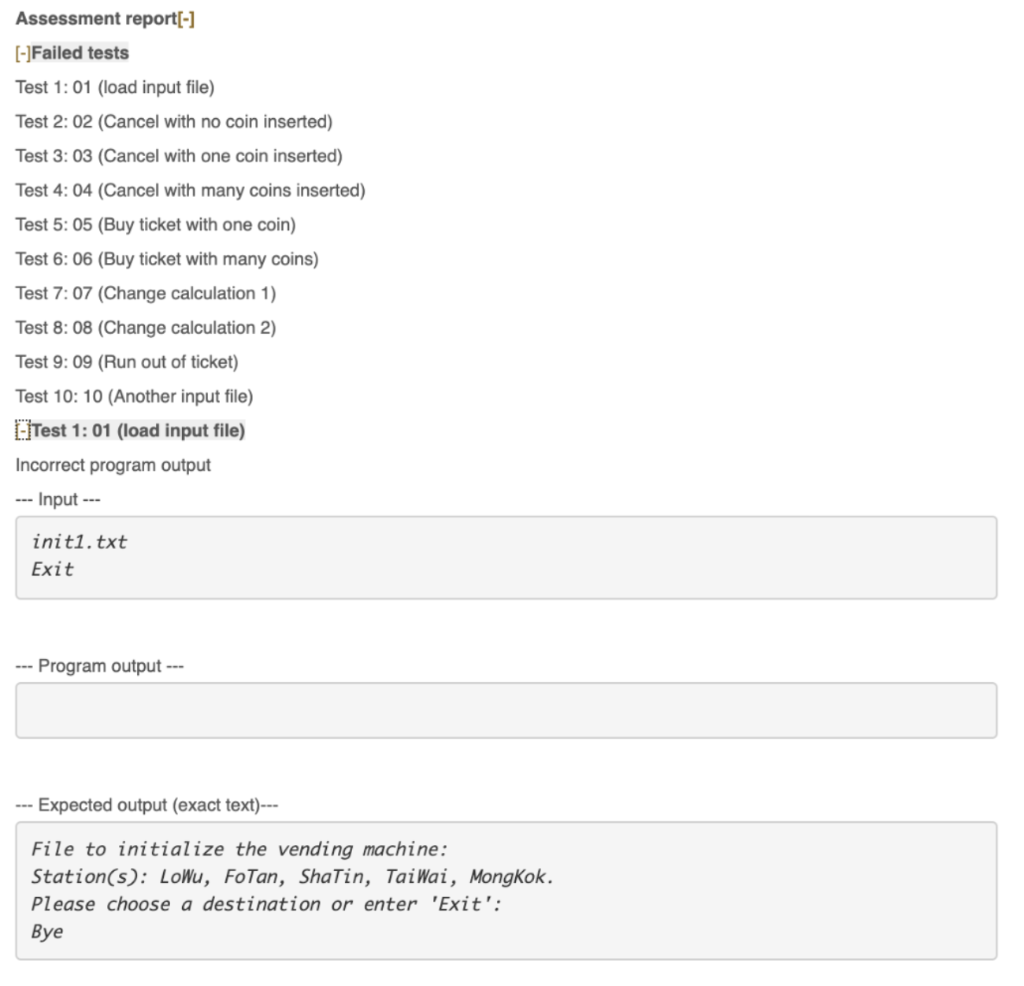
Task: Select the Input text box showing init1.txt
Action: point(505,557)
